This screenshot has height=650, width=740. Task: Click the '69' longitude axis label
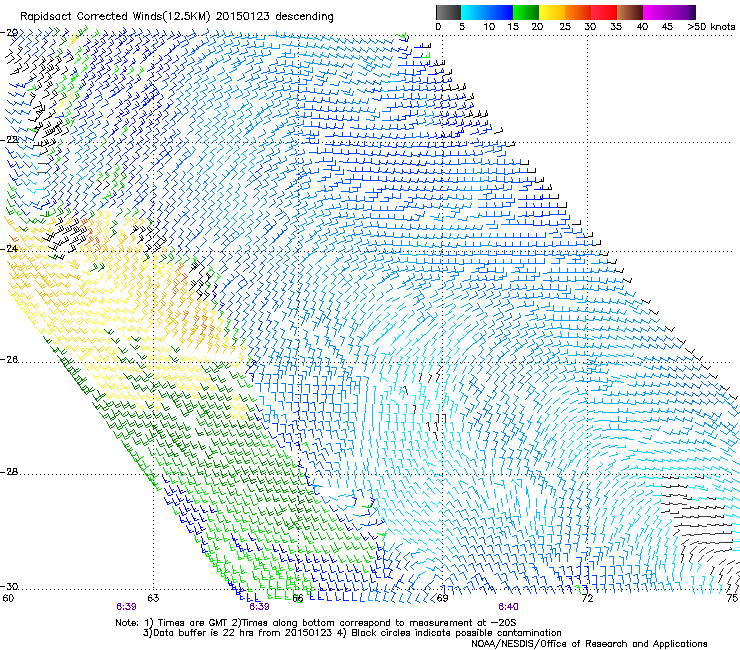coord(442,598)
